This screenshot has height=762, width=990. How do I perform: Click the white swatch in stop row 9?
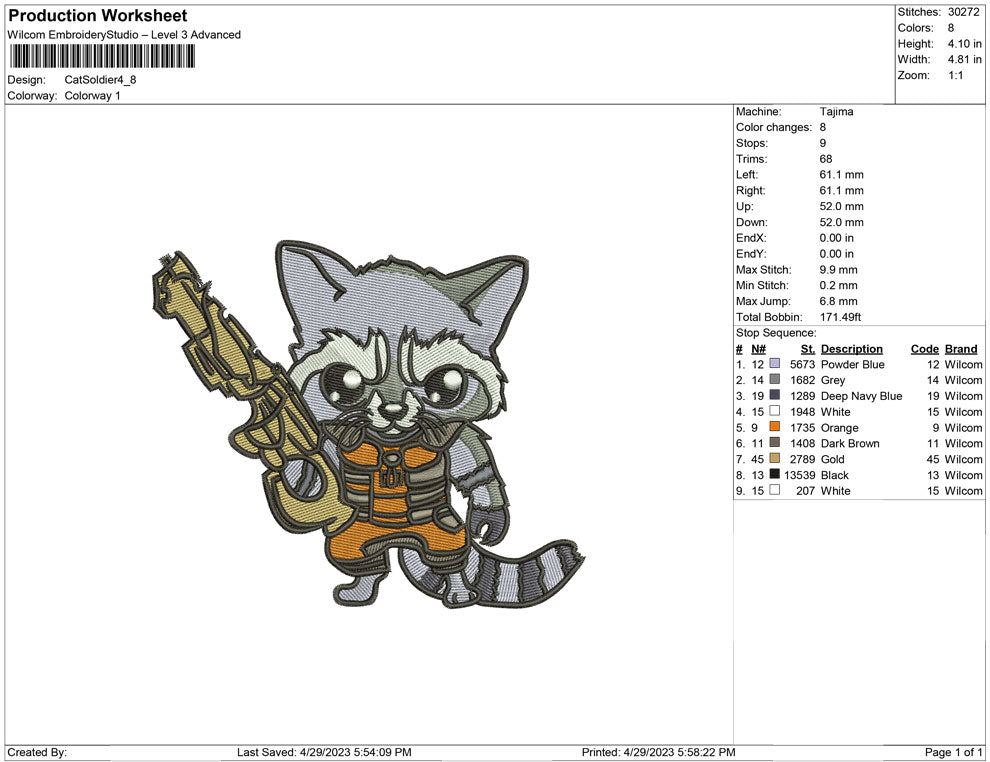point(775,490)
